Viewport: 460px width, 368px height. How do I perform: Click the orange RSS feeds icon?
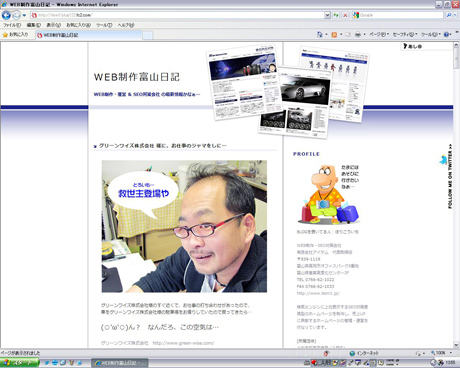point(334,35)
